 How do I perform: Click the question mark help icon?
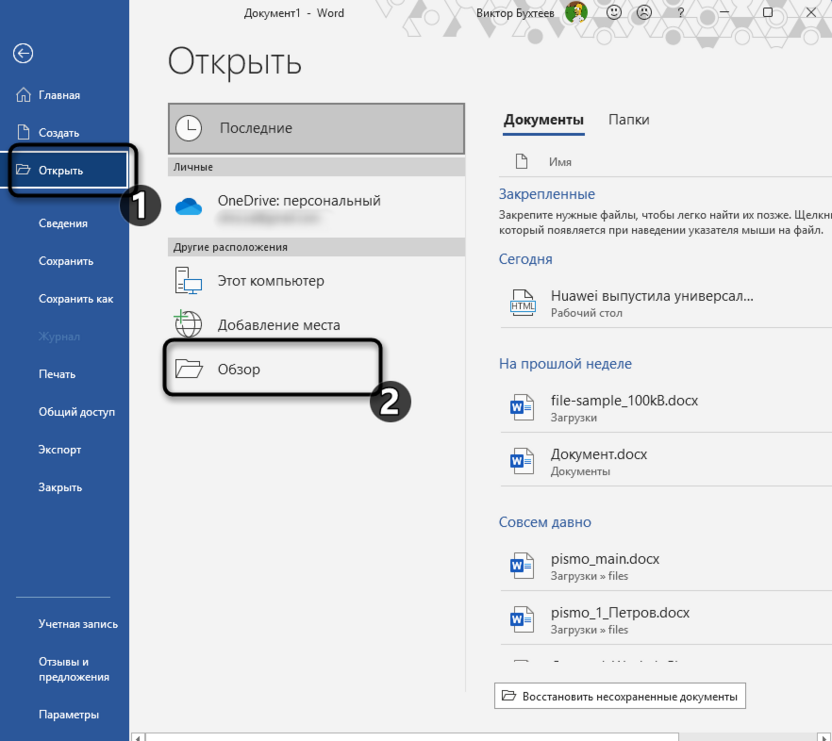pyautogui.click(x=681, y=12)
